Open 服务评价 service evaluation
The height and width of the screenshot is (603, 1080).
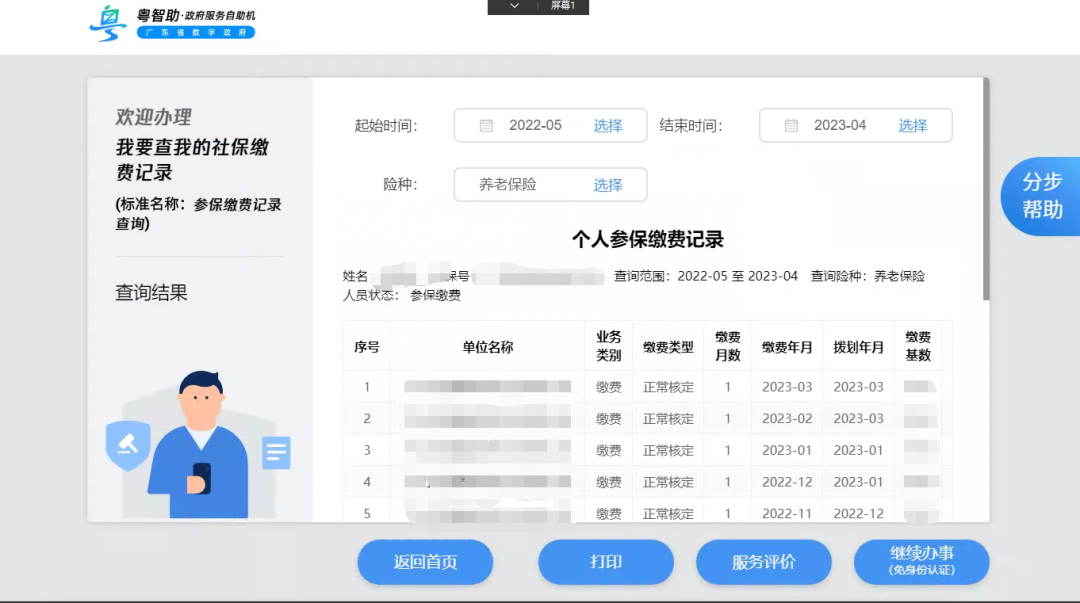(764, 562)
